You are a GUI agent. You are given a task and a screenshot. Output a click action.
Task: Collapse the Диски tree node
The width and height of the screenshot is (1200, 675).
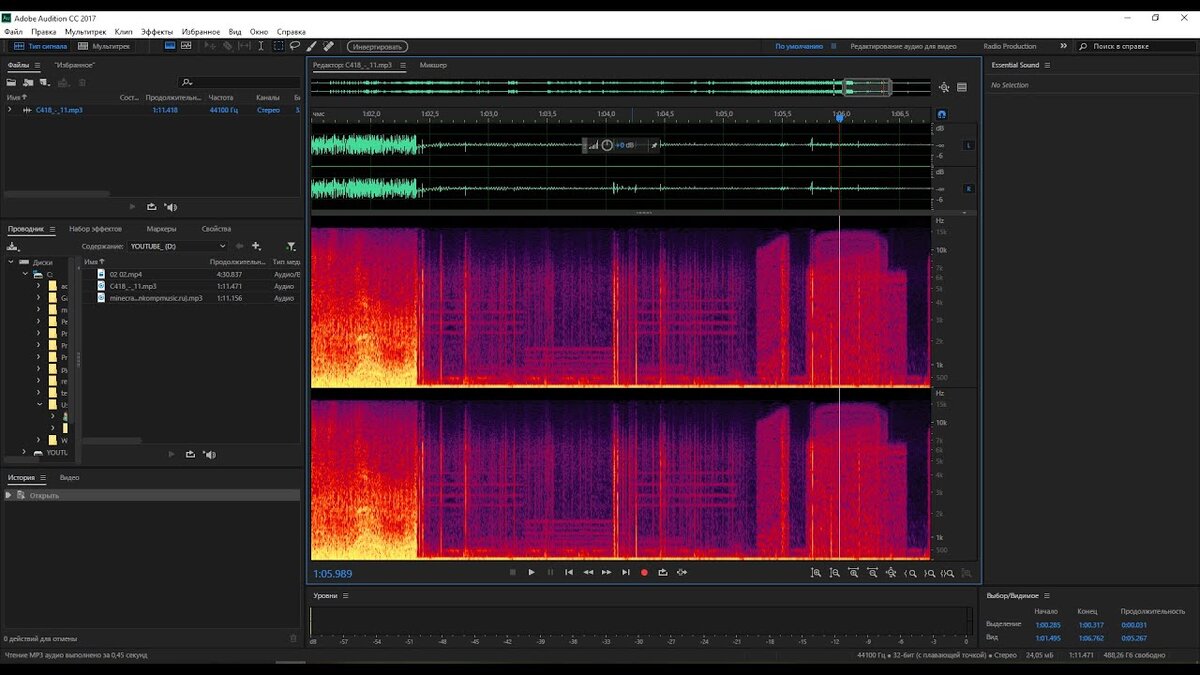click(11, 262)
